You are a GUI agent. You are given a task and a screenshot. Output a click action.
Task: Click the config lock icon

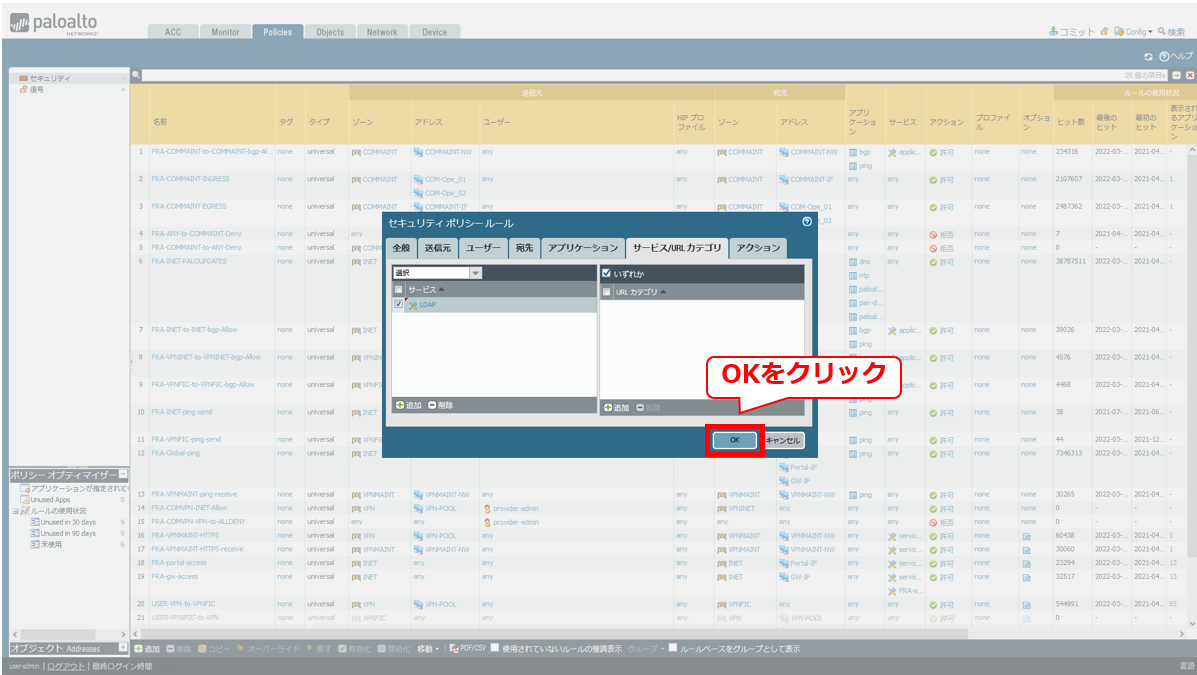click(1104, 31)
